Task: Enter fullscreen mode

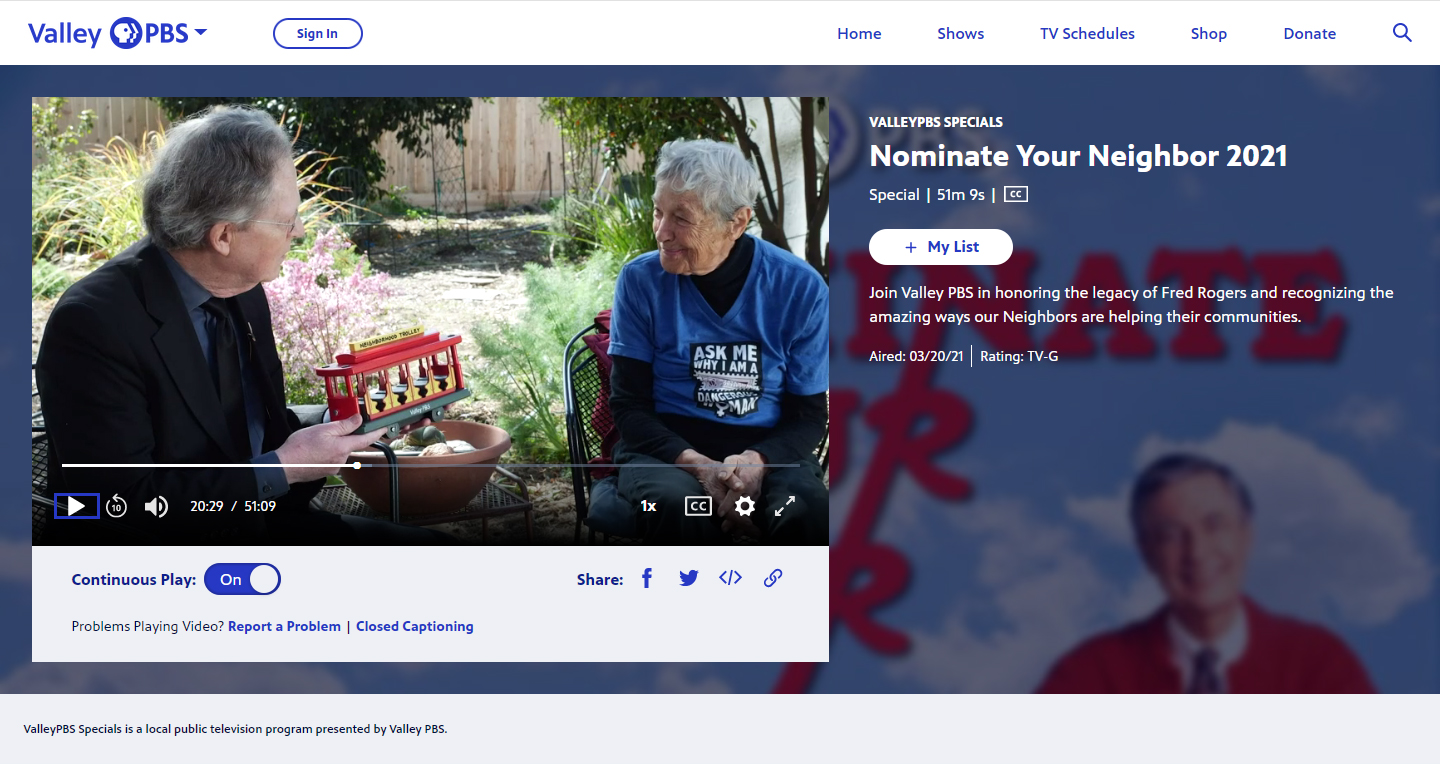Action: click(785, 506)
